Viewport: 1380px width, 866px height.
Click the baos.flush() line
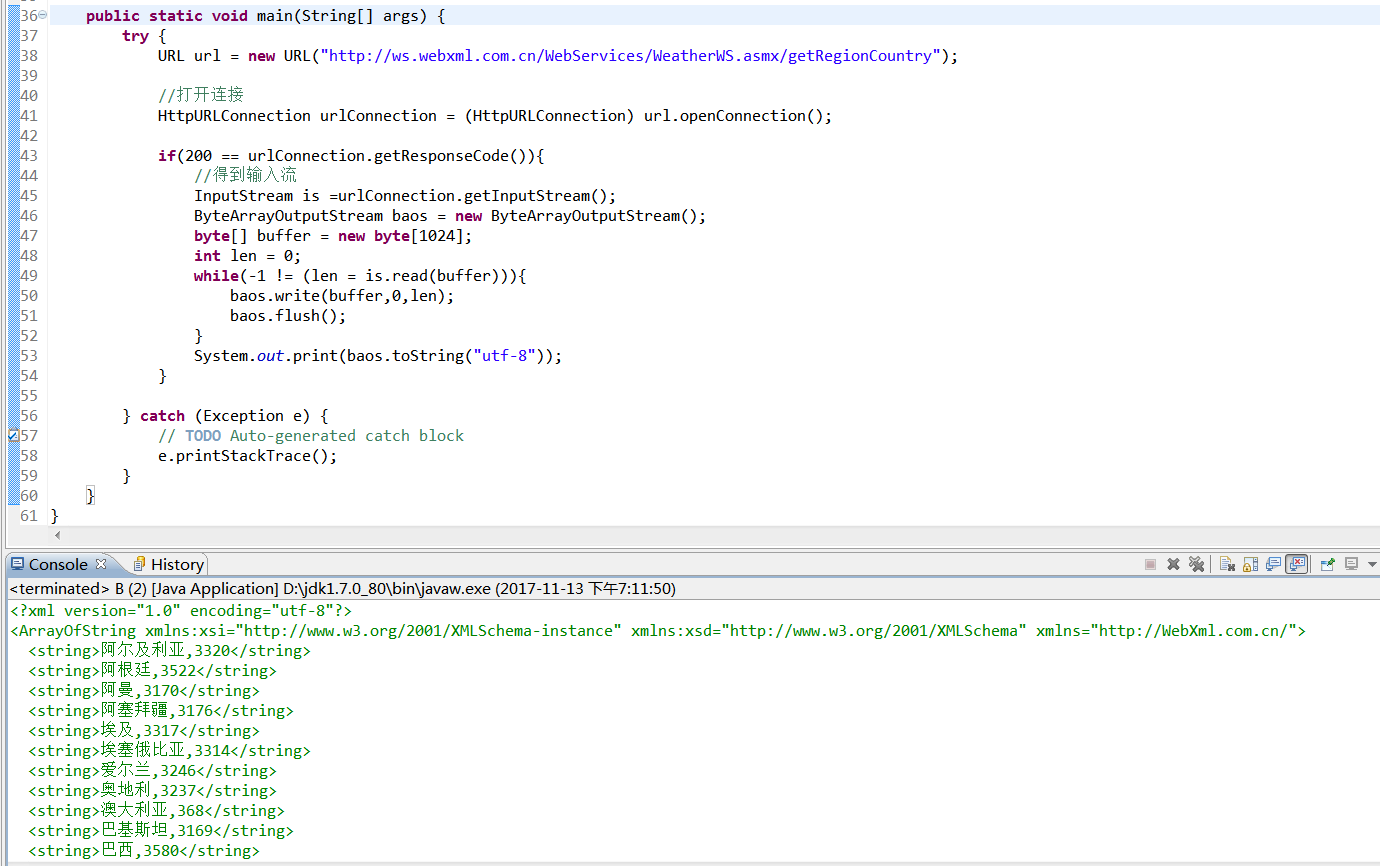[288, 316]
